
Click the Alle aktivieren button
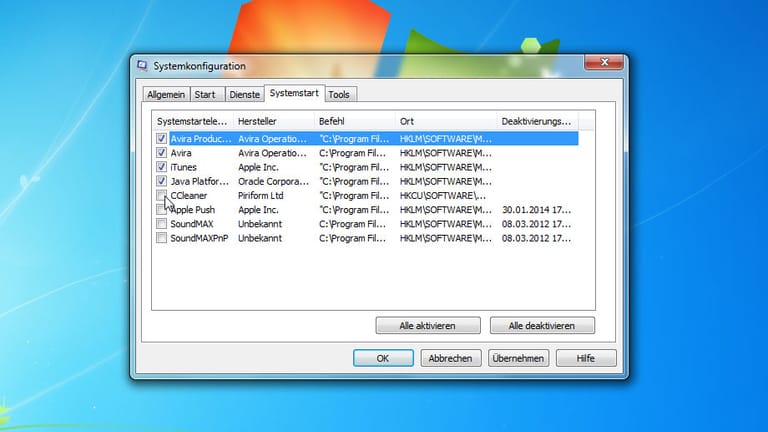428,326
